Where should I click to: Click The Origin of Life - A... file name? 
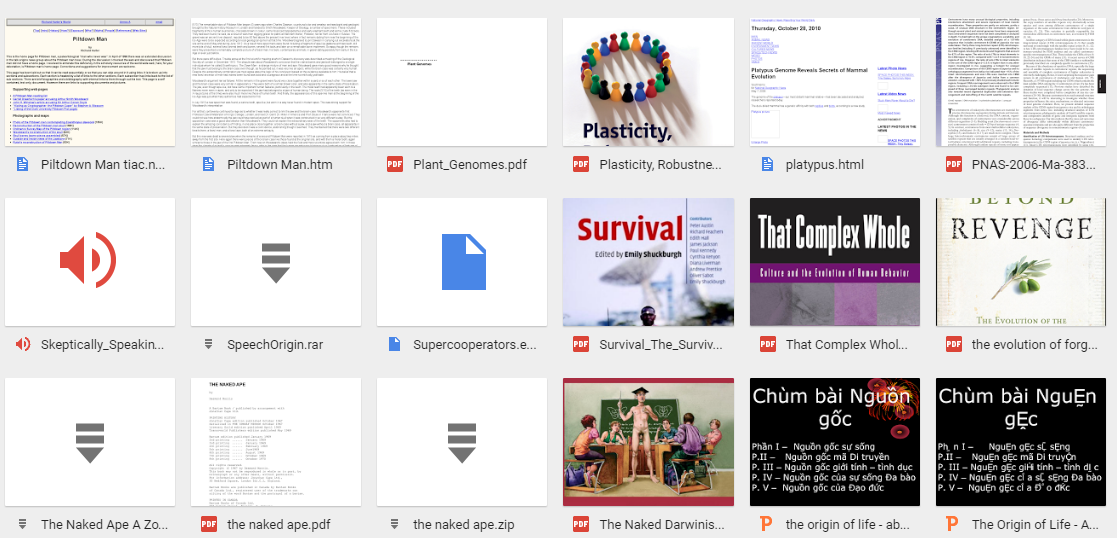tap(1036, 524)
